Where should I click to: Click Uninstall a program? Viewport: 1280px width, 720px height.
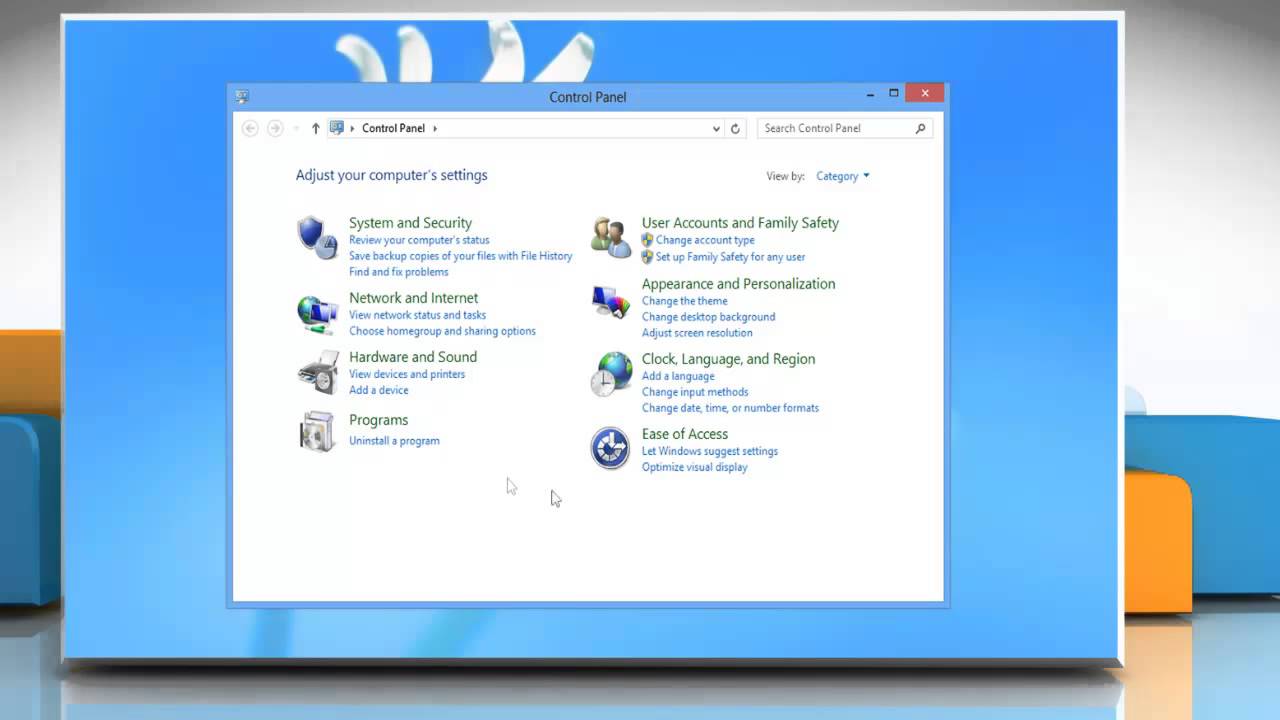click(394, 441)
